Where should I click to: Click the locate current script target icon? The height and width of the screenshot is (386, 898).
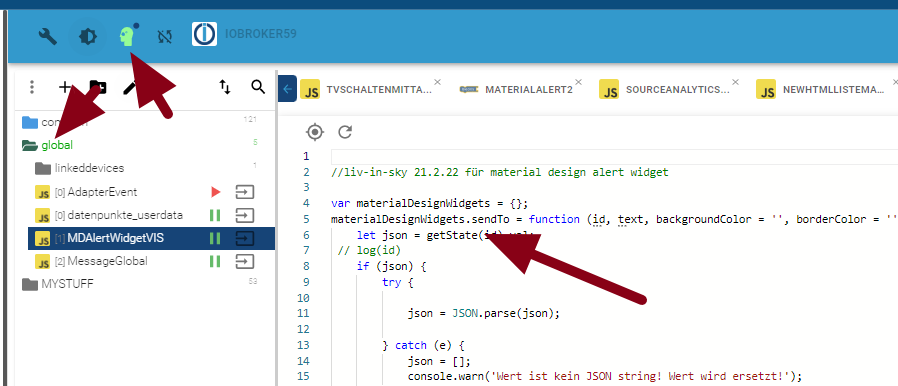tap(314, 132)
